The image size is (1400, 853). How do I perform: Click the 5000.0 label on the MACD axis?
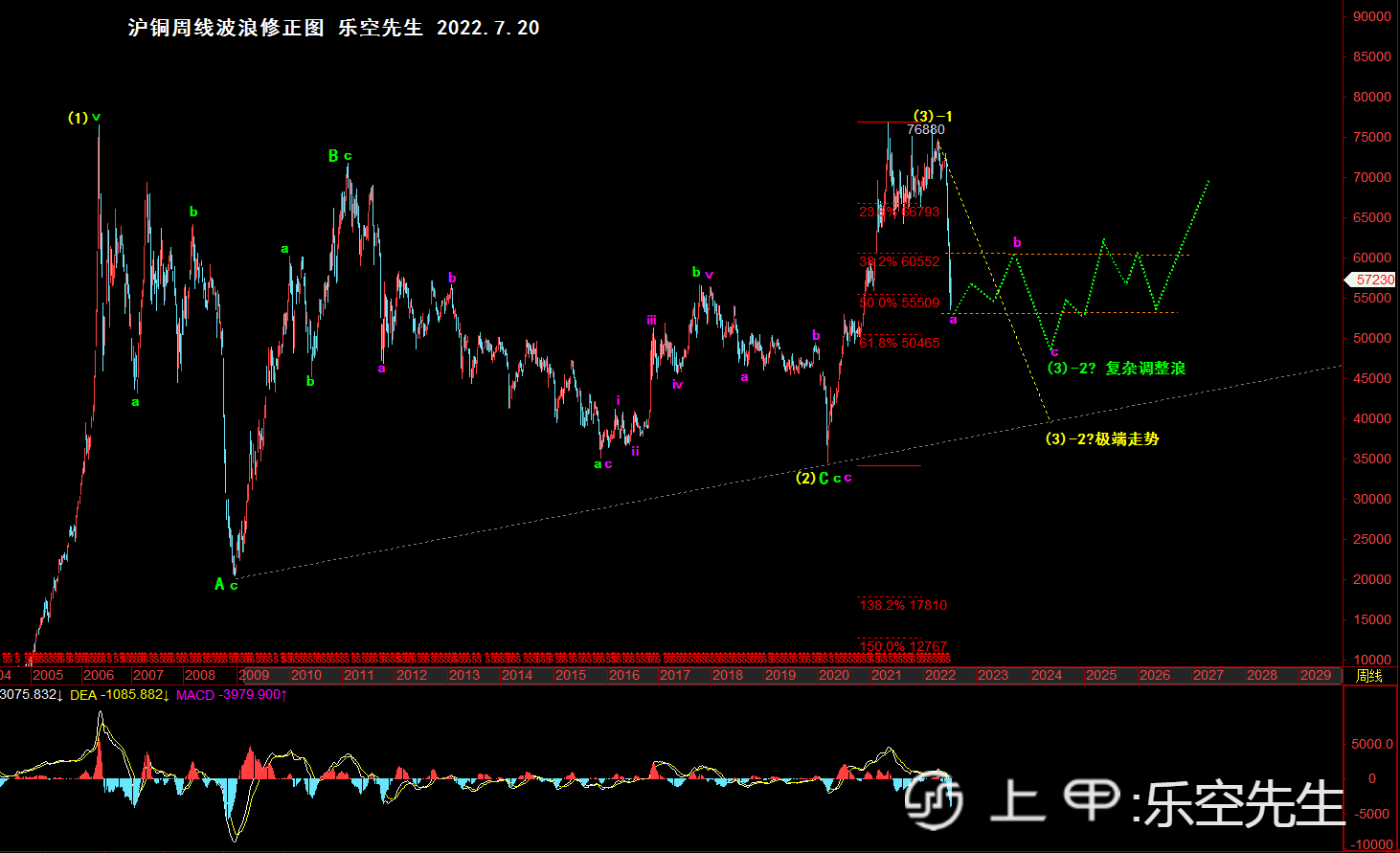[1372, 744]
